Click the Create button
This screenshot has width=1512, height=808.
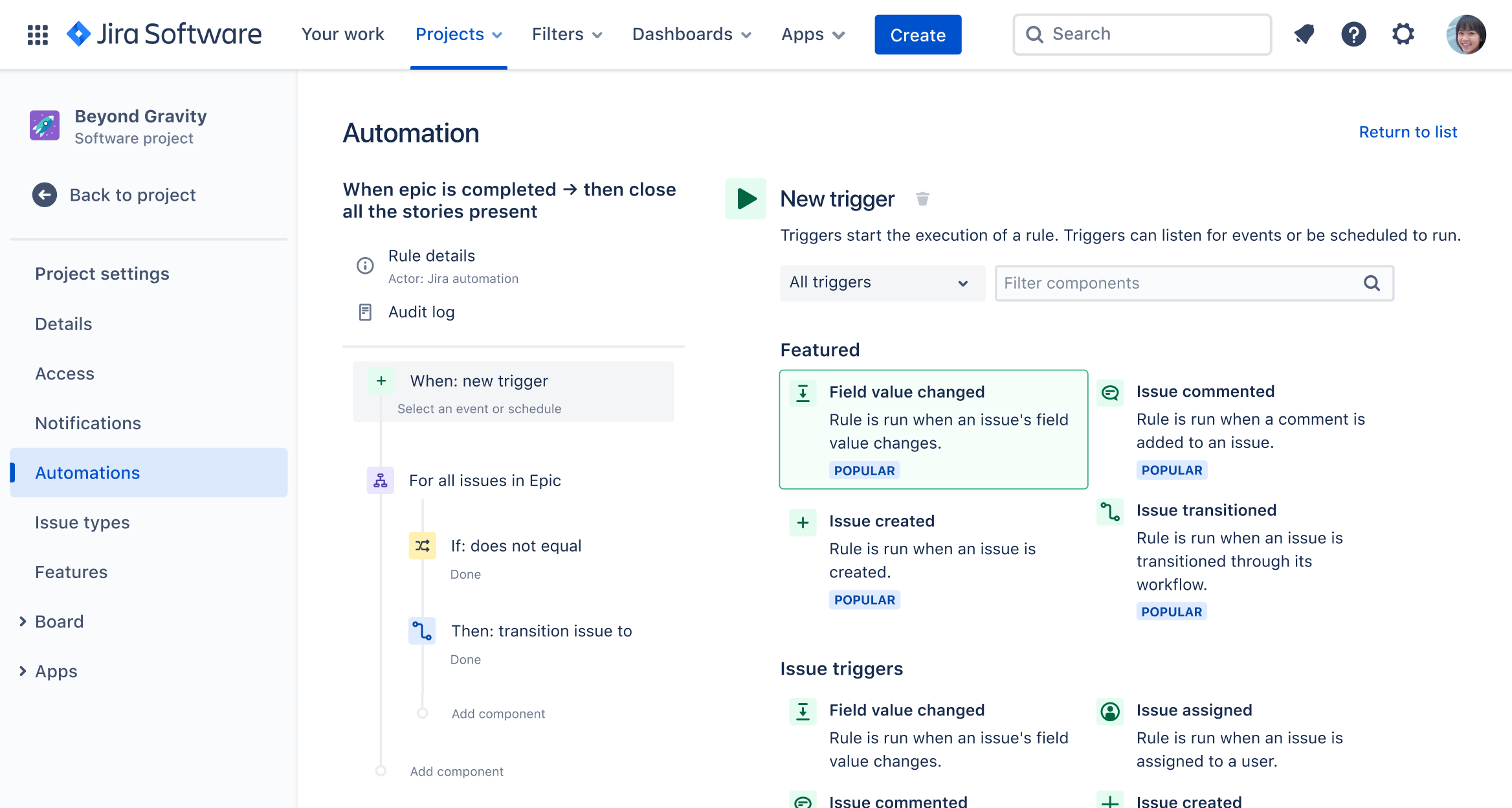pyautogui.click(x=918, y=34)
